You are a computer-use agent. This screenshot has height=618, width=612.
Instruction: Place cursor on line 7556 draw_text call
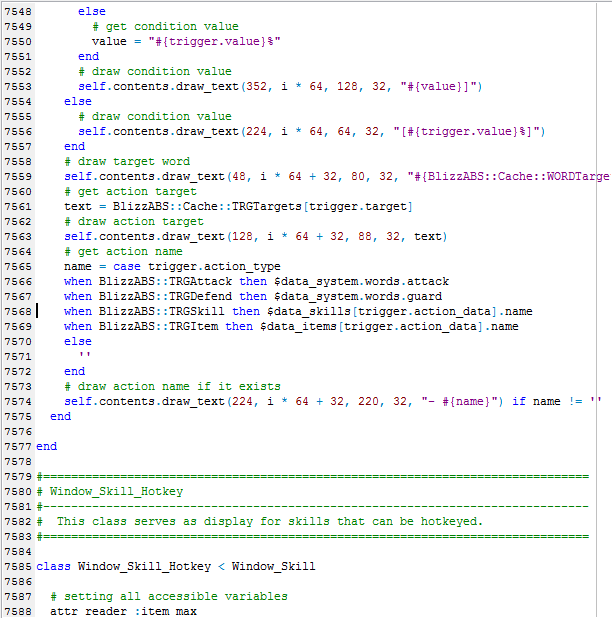coord(311,131)
